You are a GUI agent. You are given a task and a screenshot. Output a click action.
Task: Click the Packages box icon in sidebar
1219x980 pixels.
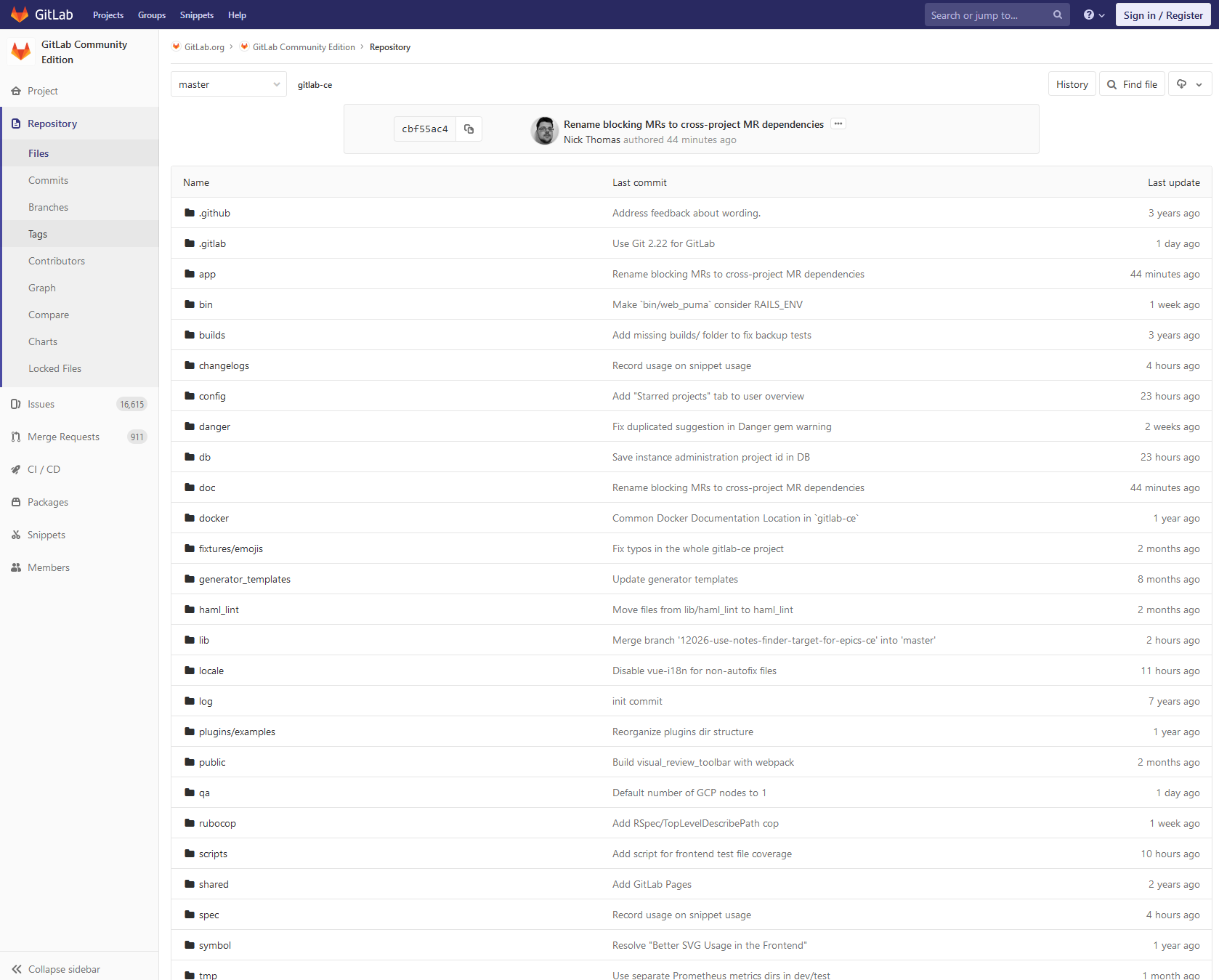point(16,502)
